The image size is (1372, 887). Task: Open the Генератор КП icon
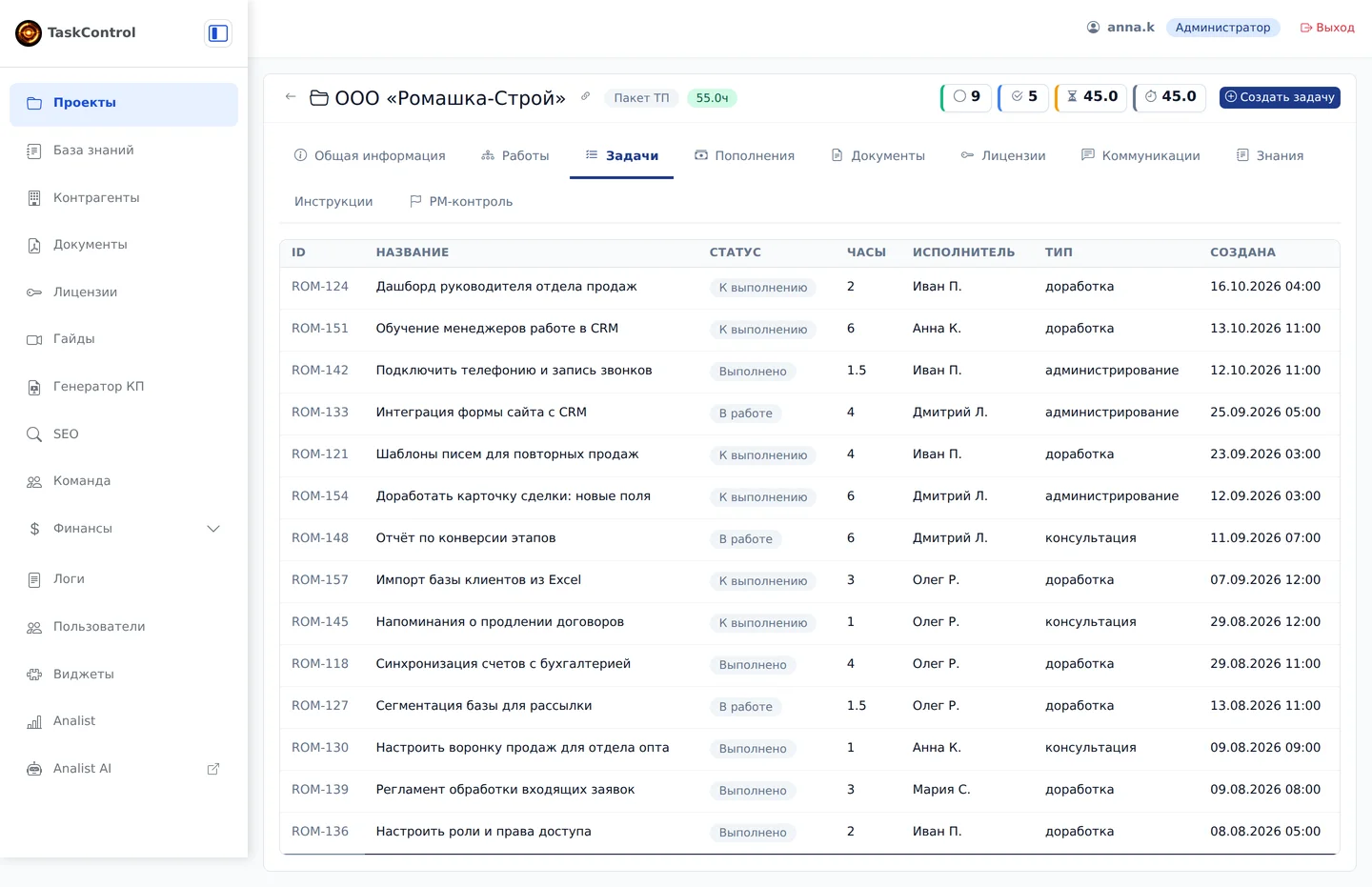coord(34,387)
